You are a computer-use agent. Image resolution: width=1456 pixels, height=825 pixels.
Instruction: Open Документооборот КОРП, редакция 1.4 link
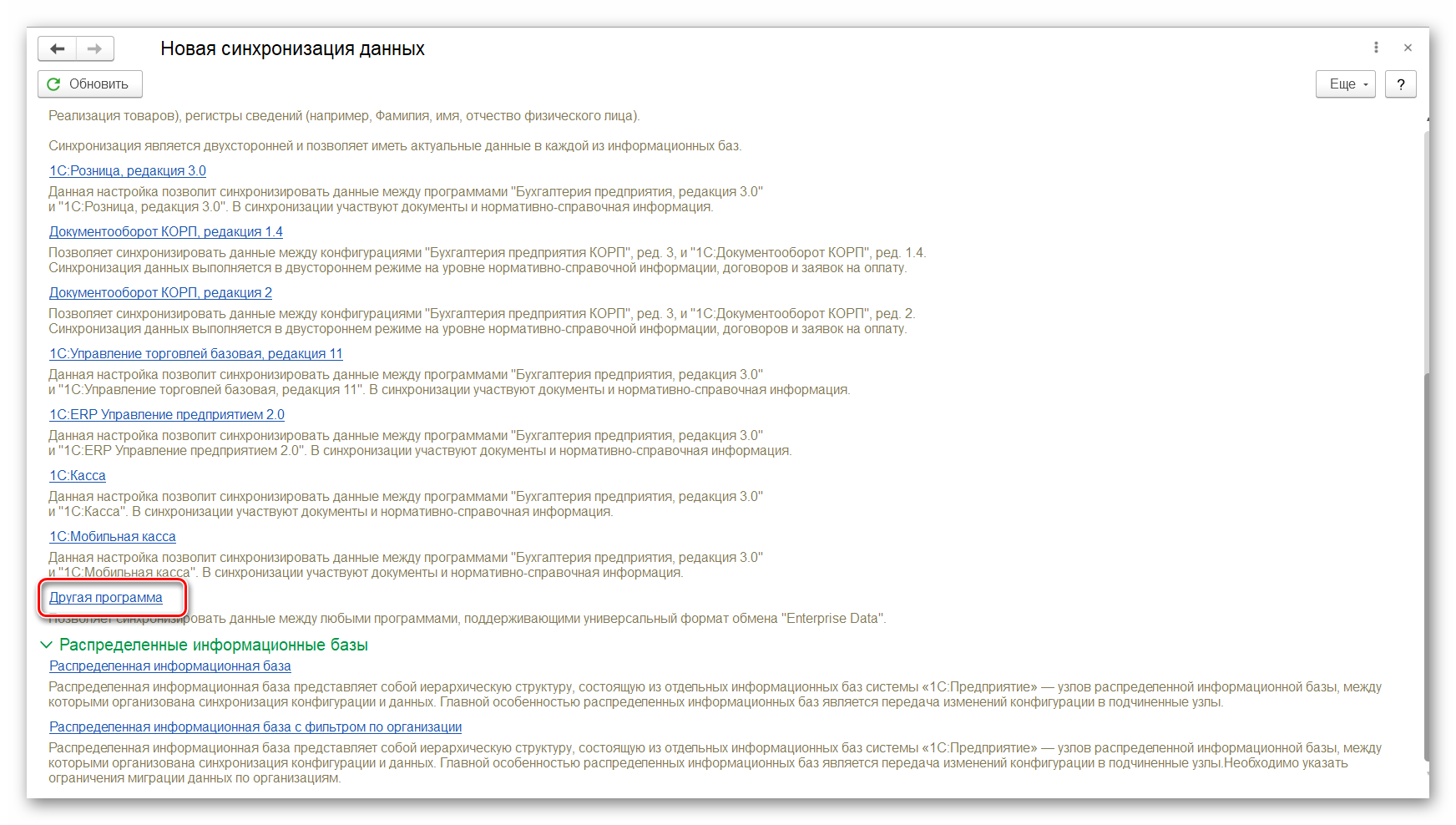[166, 232]
